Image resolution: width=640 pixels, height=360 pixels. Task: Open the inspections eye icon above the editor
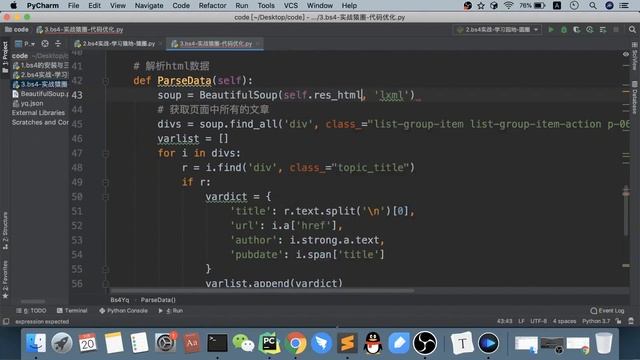coord(626,54)
